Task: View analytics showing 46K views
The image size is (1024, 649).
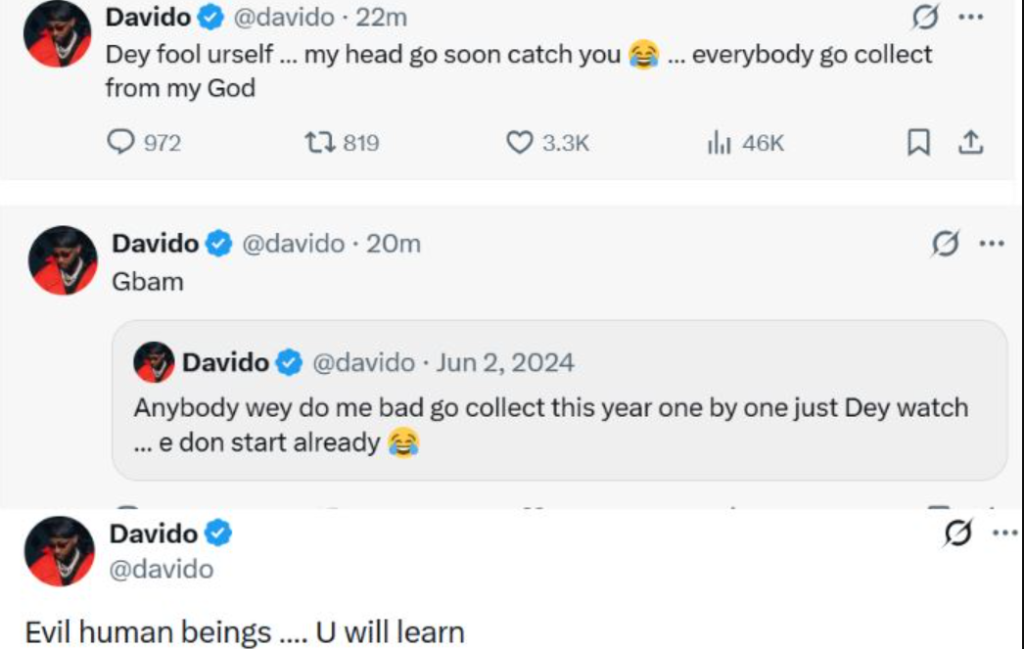Action: (720, 143)
